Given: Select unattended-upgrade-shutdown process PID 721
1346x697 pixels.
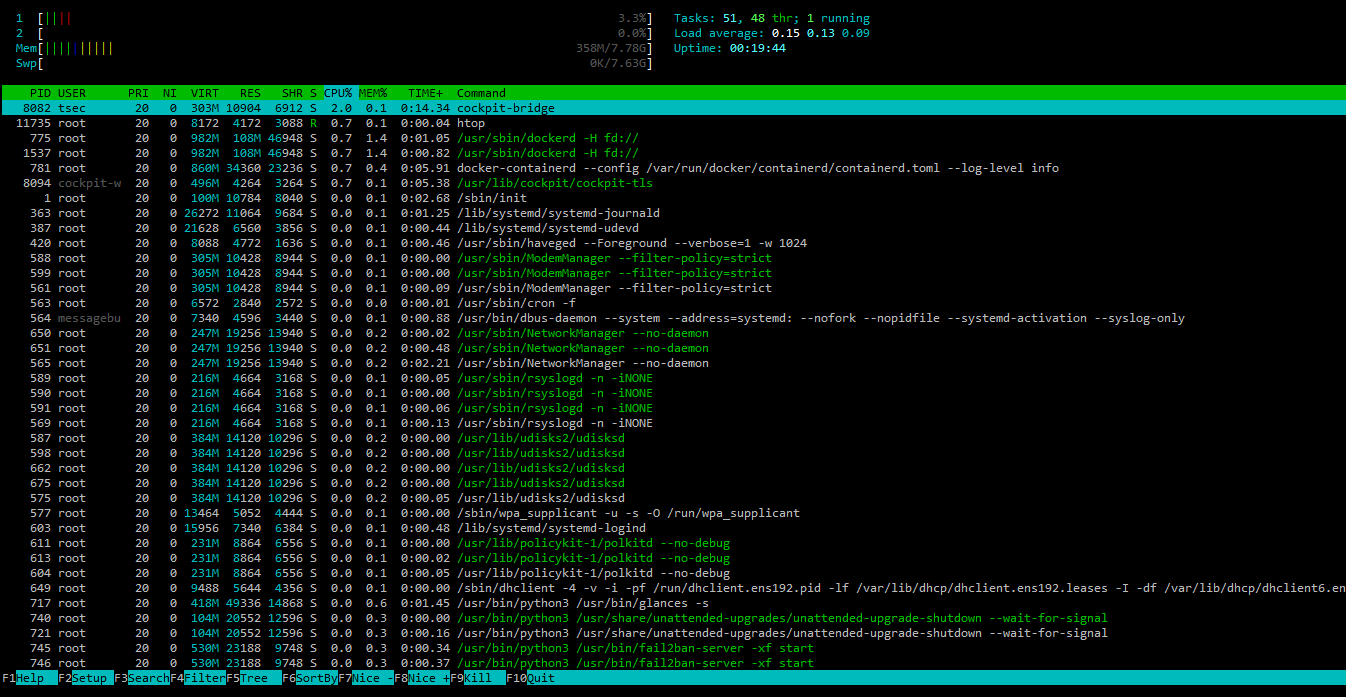Looking at the screenshot, I should coord(673,633).
